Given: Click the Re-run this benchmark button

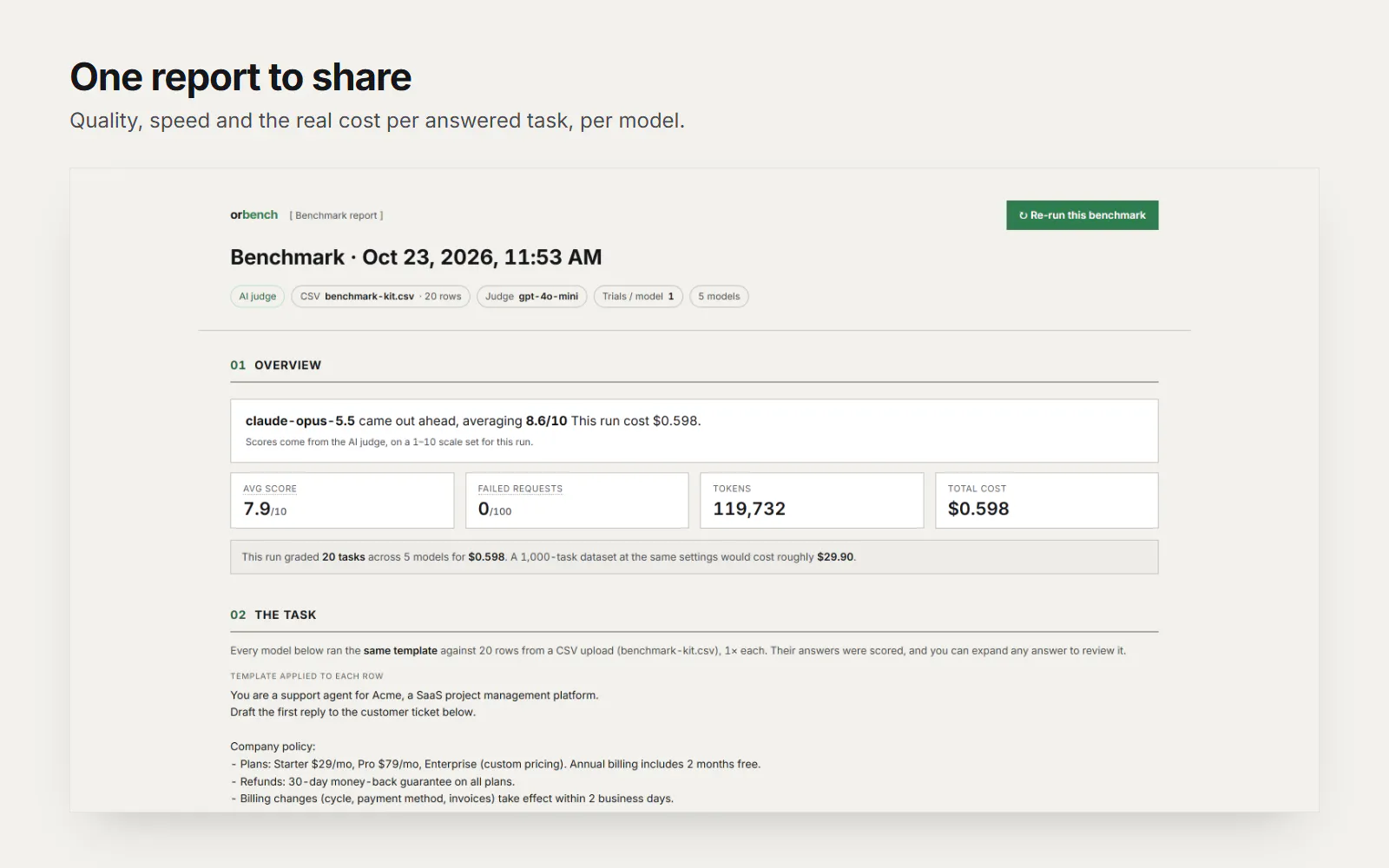Looking at the screenshot, I should click(1082, 215).
